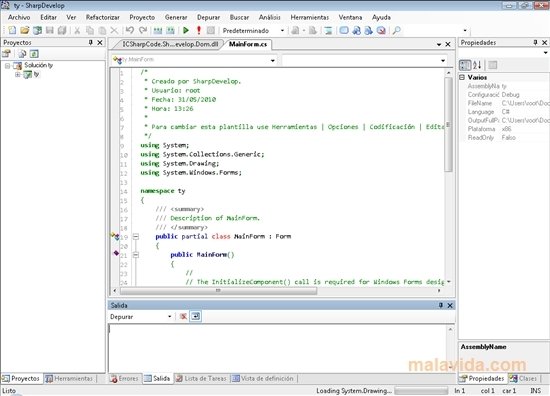The height and width of the screenshot is (396, 550).
Task: Click the show all files icon in Proyectos panel
Action: pos(22,54)
